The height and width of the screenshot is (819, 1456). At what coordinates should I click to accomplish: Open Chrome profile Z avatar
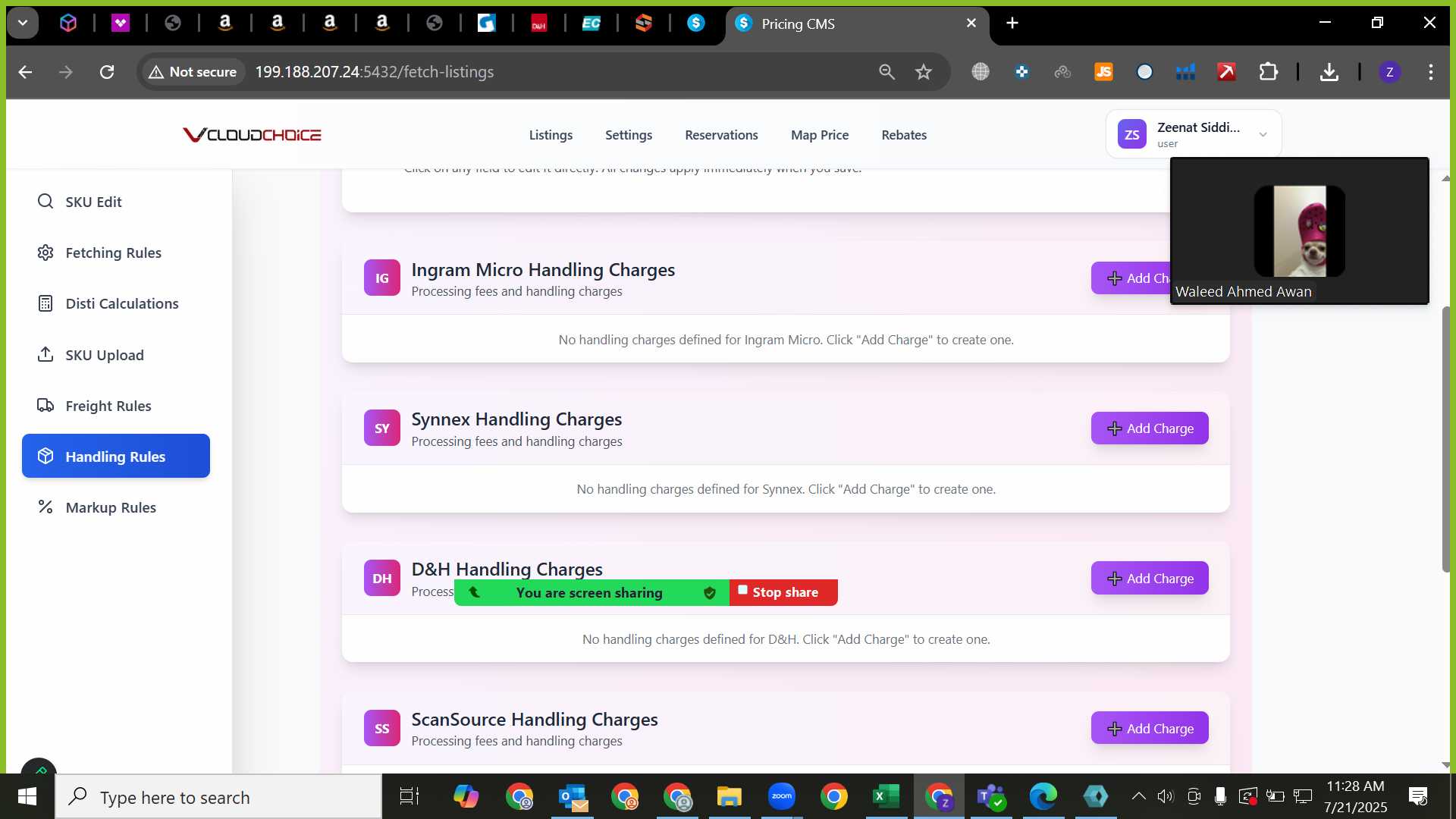(x=1389, y=72)
